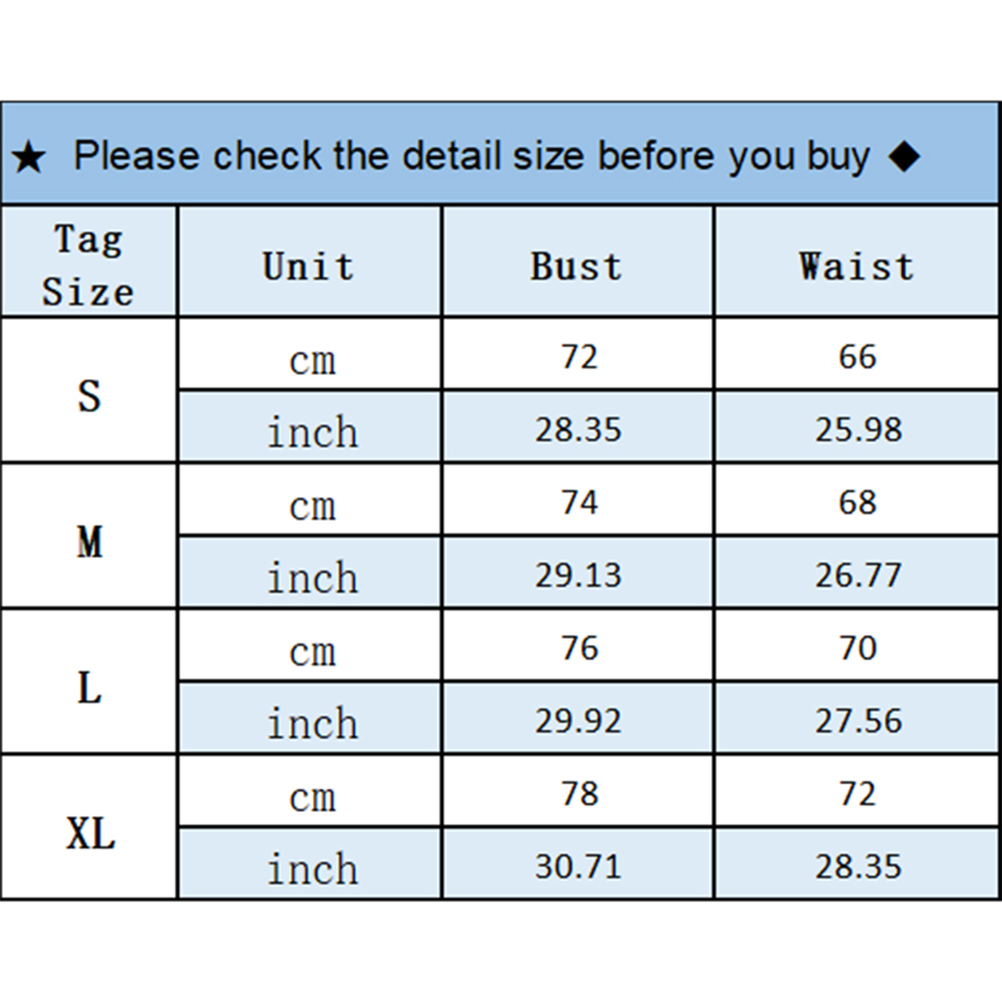Click the 'Please check the detail size' banner text

[471, 156]
